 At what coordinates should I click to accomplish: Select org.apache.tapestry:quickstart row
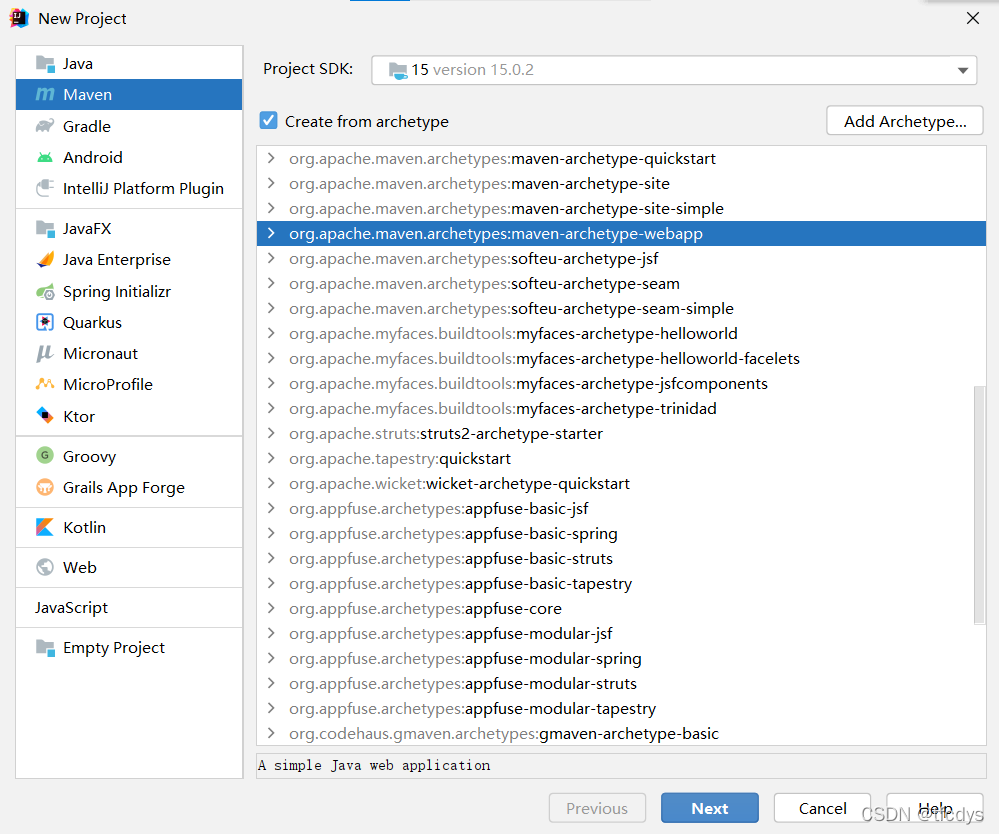[621, 459]
